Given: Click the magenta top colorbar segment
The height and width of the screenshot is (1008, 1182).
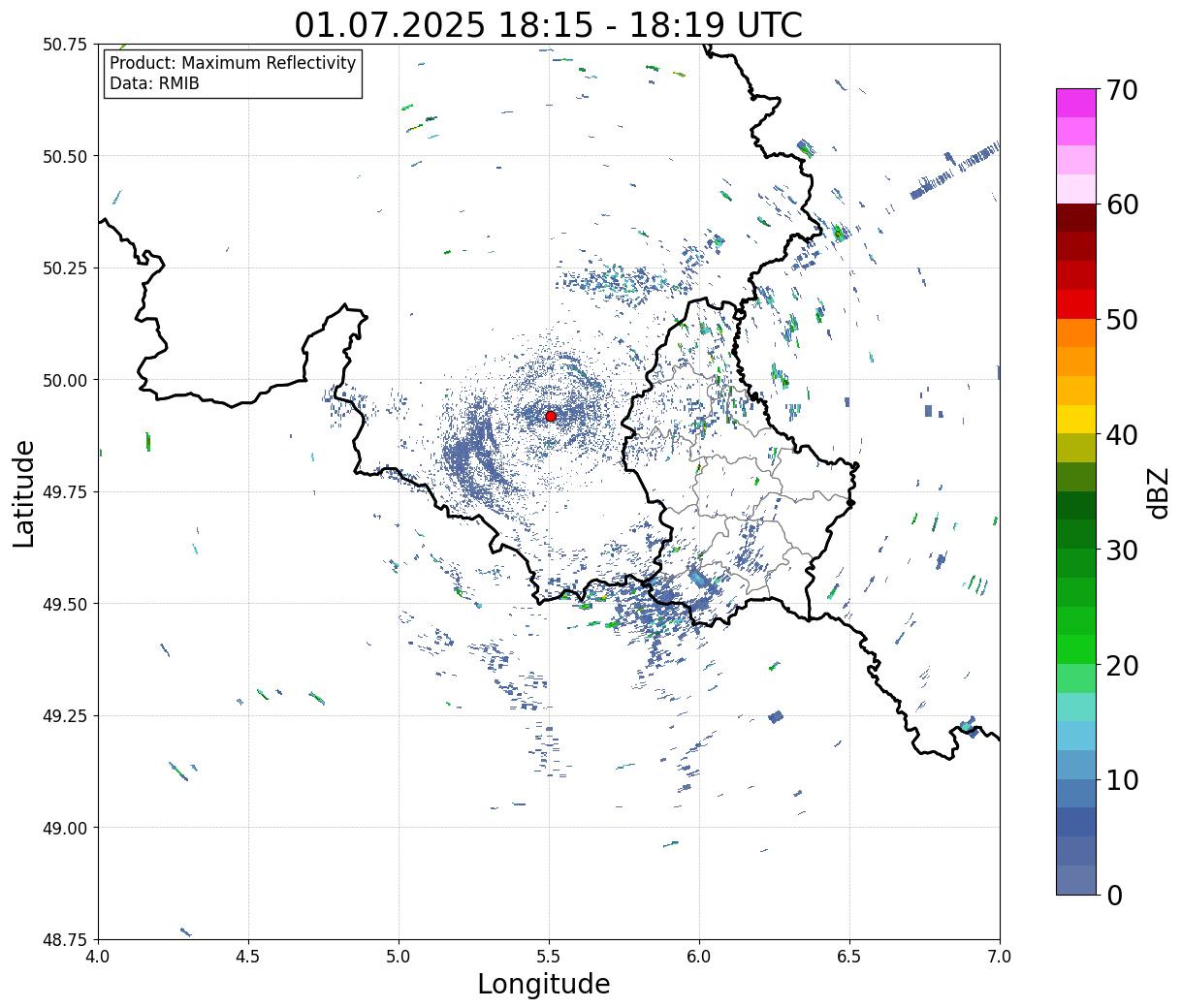Looking at the screenshot, I should [1076, 103].
